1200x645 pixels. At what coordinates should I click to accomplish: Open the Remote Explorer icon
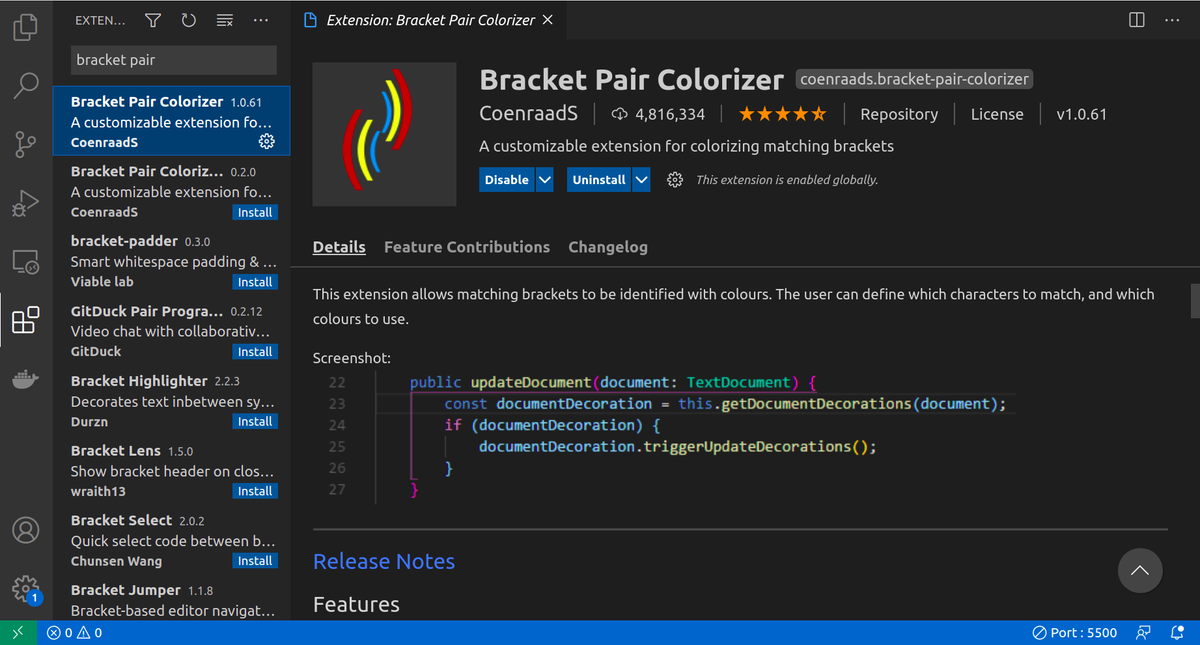click(25, 261)
